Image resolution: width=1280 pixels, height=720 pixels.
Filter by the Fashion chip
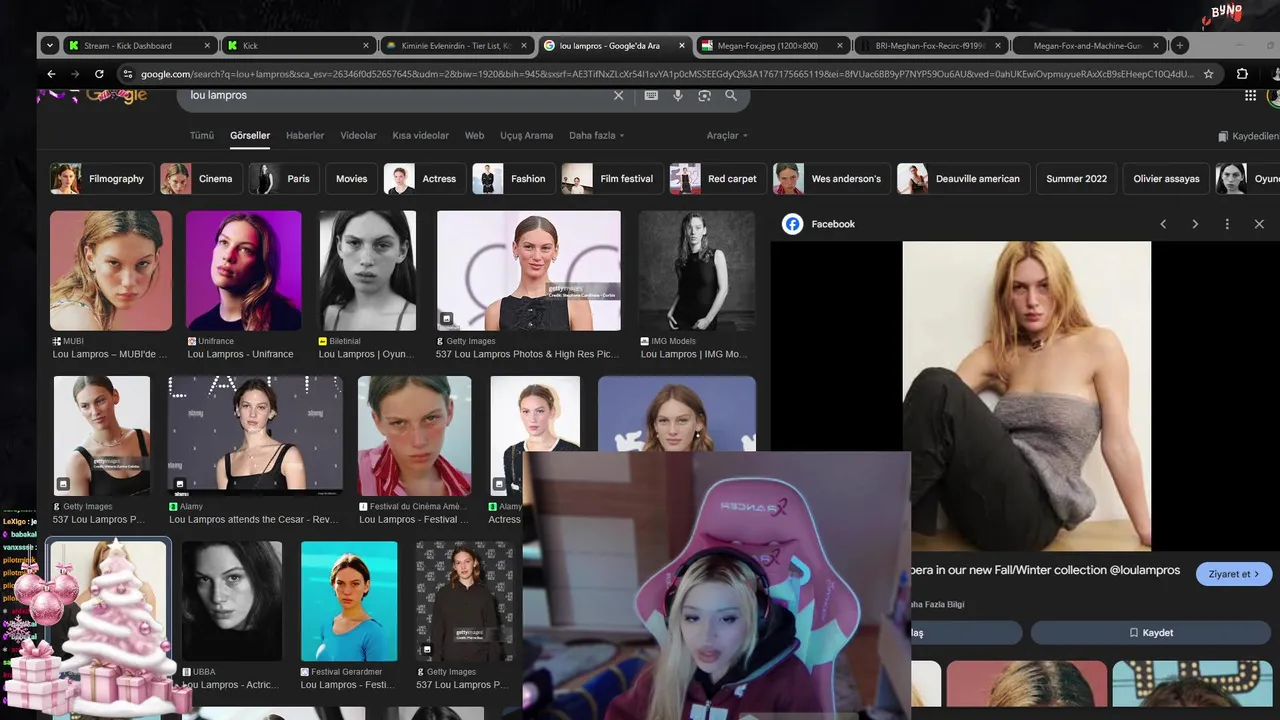[x=514, y=178]
